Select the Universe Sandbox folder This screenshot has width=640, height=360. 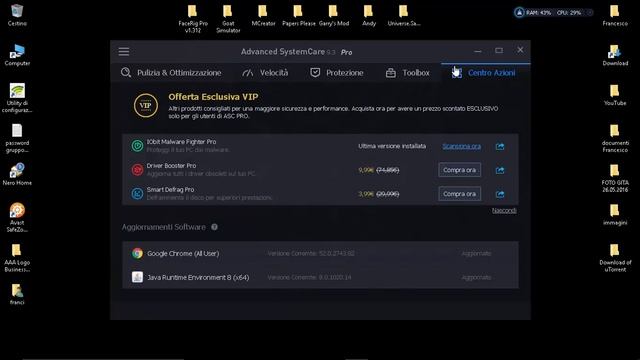[404, 15]
